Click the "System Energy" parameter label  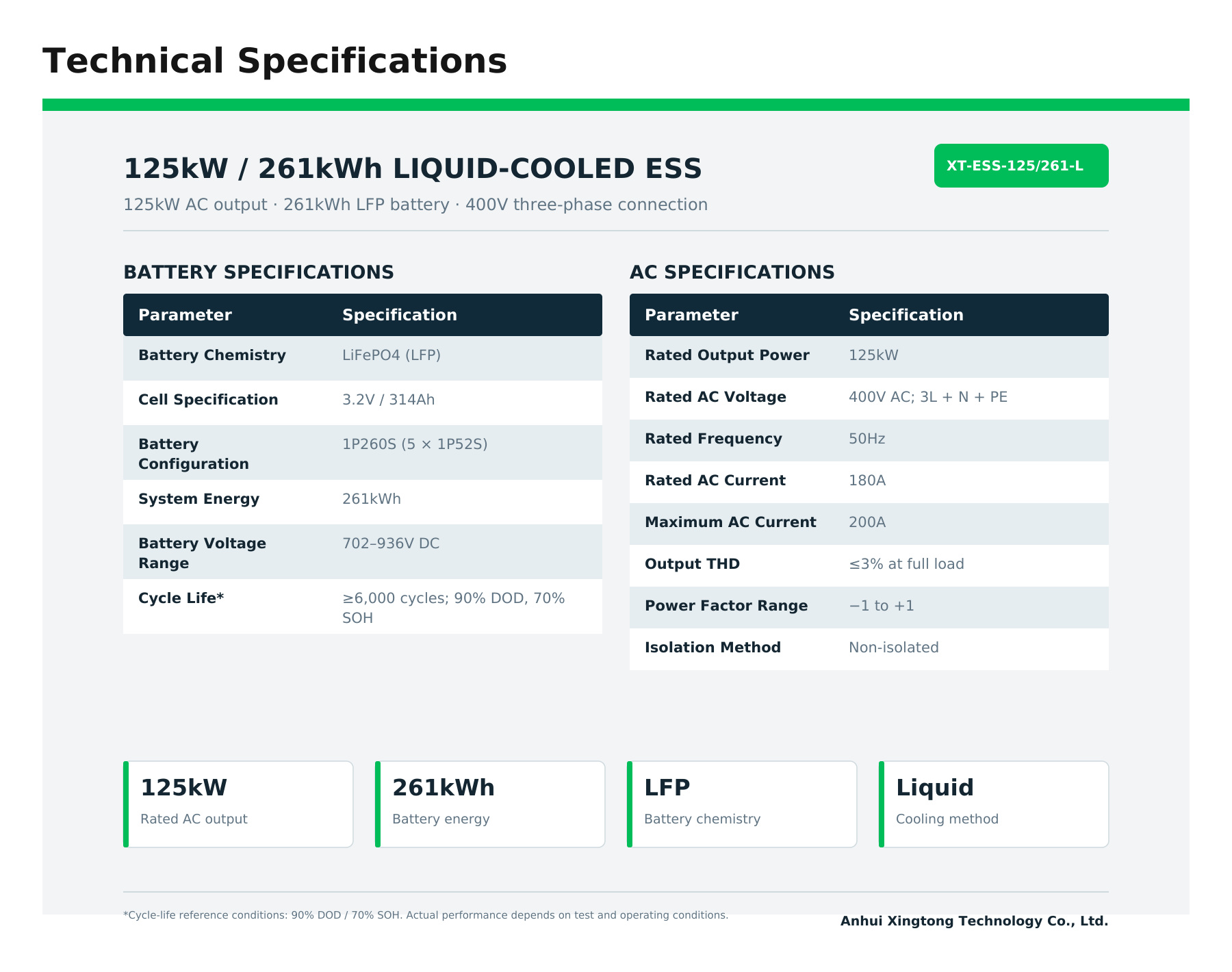(x=198, y=499)
